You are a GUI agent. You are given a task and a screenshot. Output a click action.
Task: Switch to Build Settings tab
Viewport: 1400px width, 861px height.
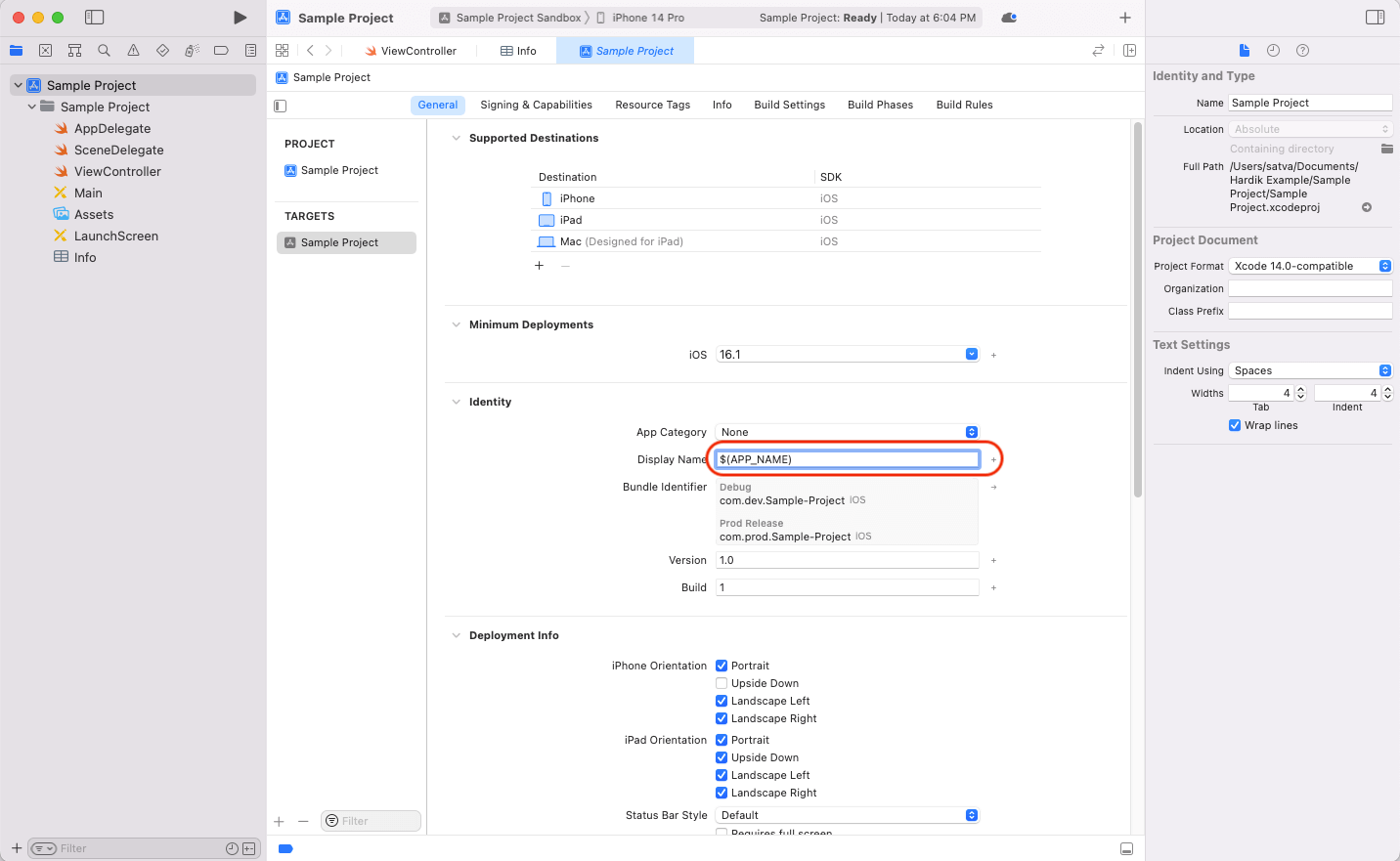pyautogui.click(x=789, y=105)
